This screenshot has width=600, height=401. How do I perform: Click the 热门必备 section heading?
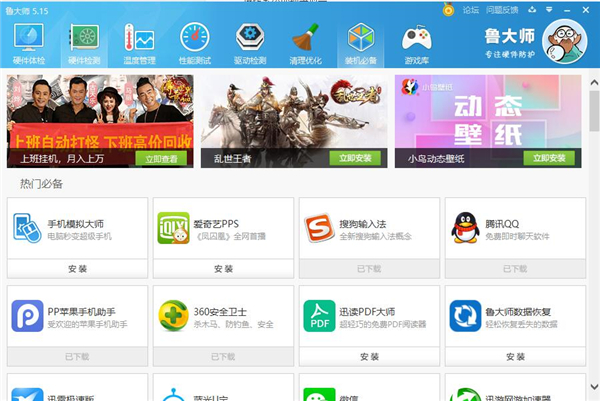(41, 184)
